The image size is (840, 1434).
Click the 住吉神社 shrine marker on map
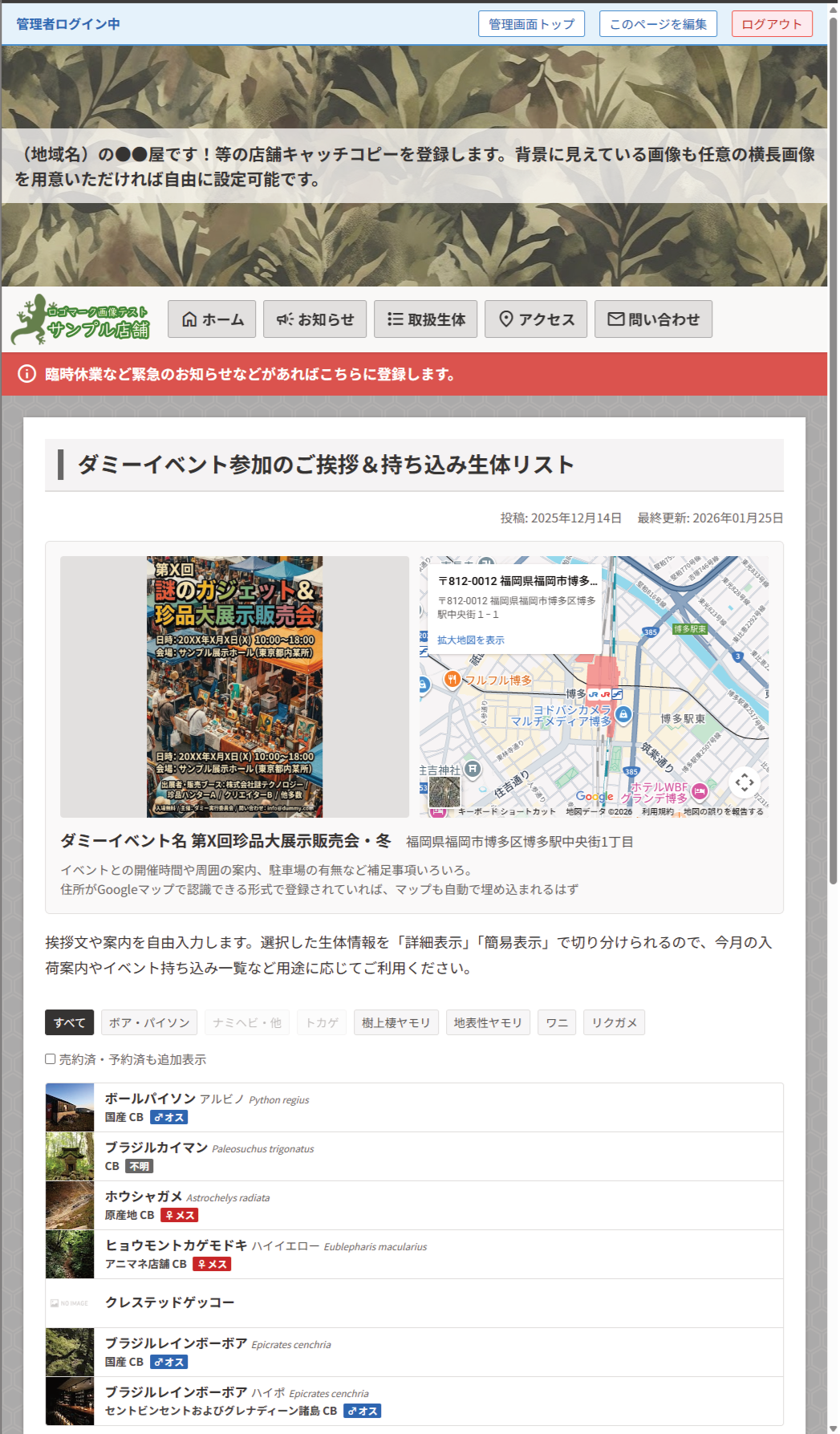[473, 769]
